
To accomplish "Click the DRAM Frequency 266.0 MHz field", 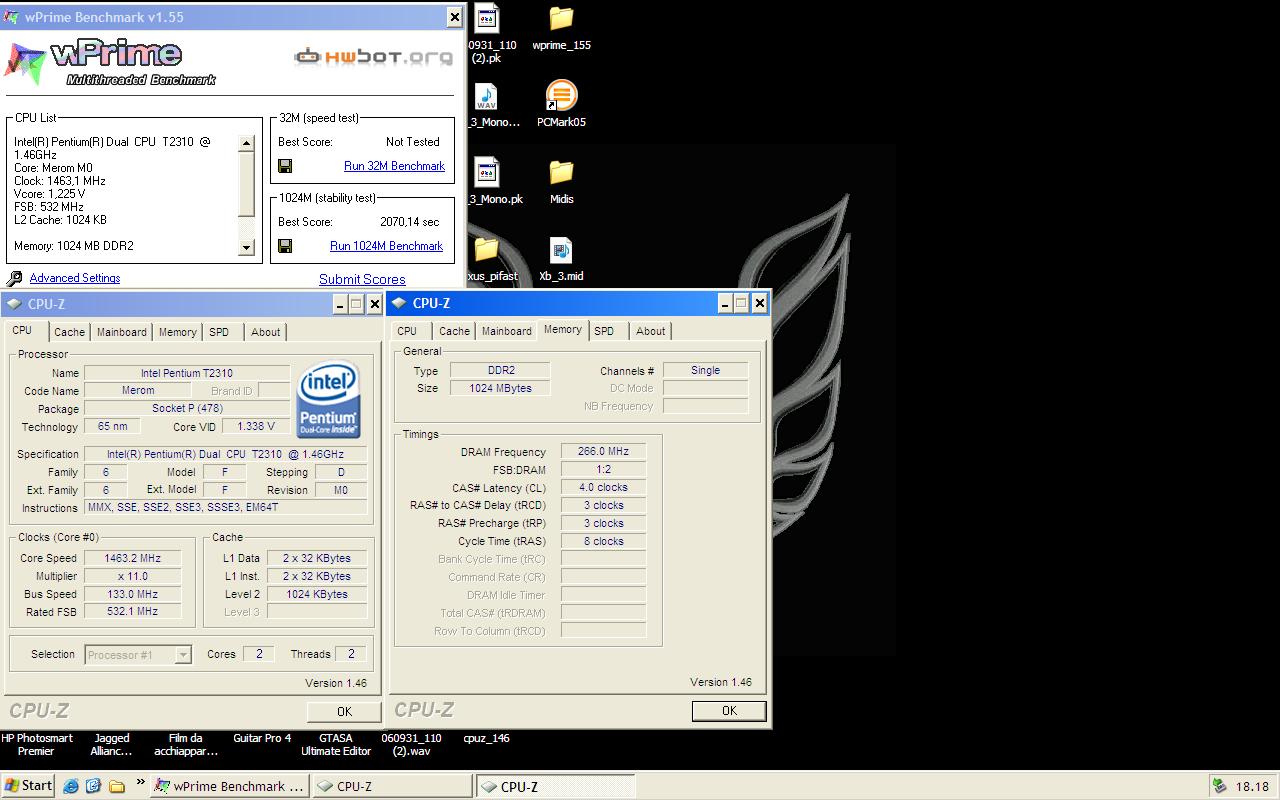I will pyautogui.click(x=603, y=452).
